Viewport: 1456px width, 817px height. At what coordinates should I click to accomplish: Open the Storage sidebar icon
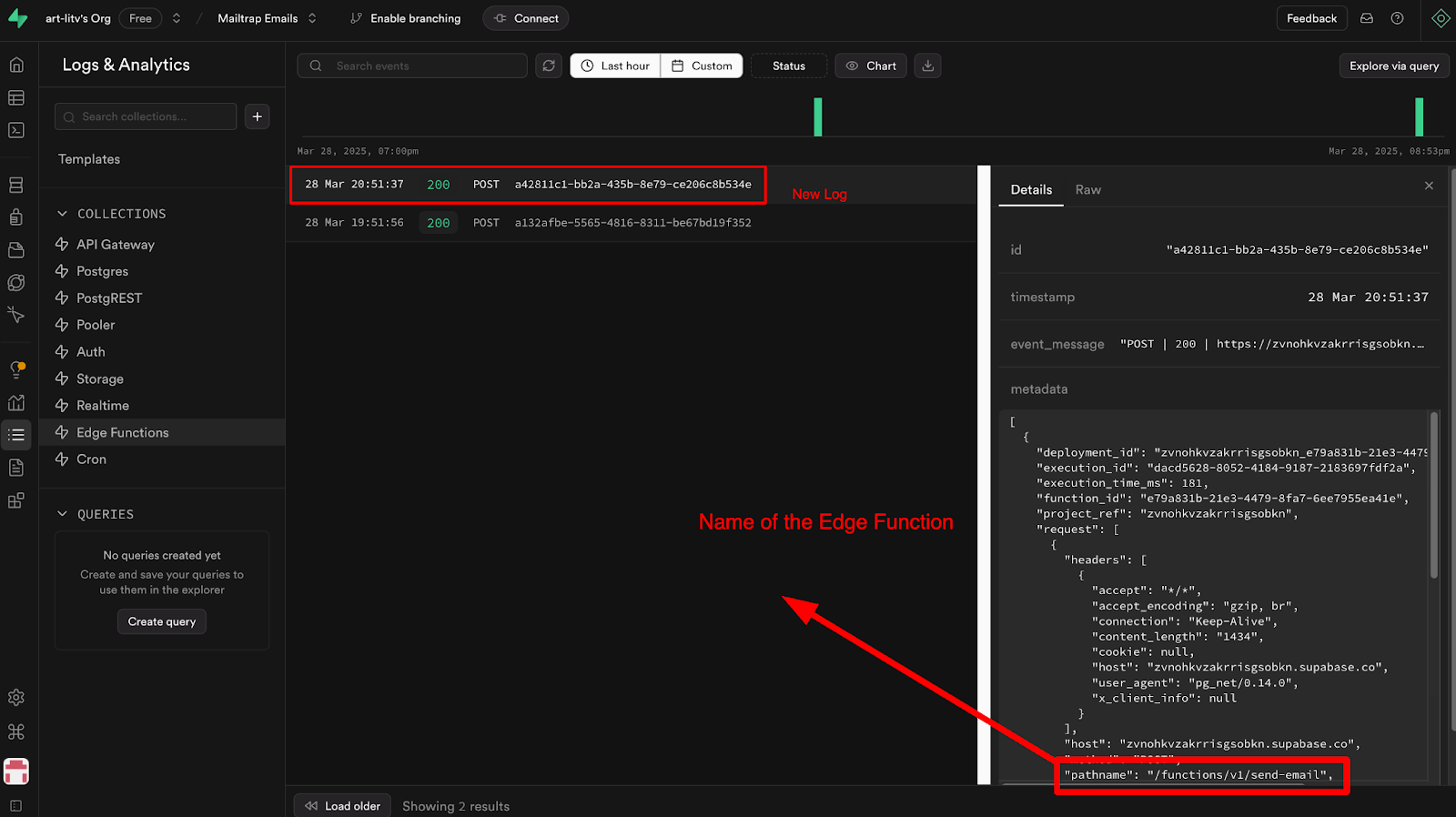pyautogui.click(x=16, y=249)
